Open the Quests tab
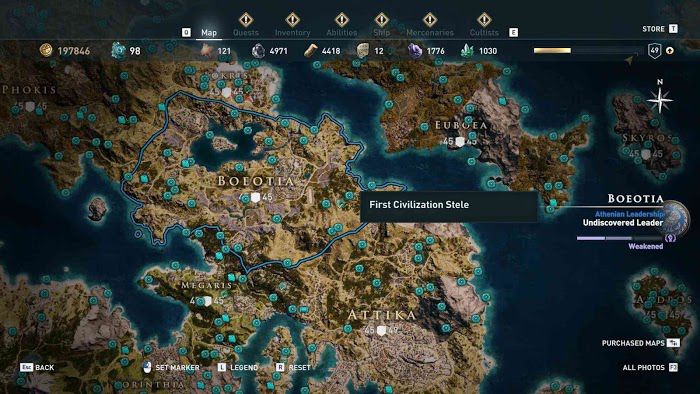The width and height of the screenshot is (700, 394). click(x=246, y=33)
